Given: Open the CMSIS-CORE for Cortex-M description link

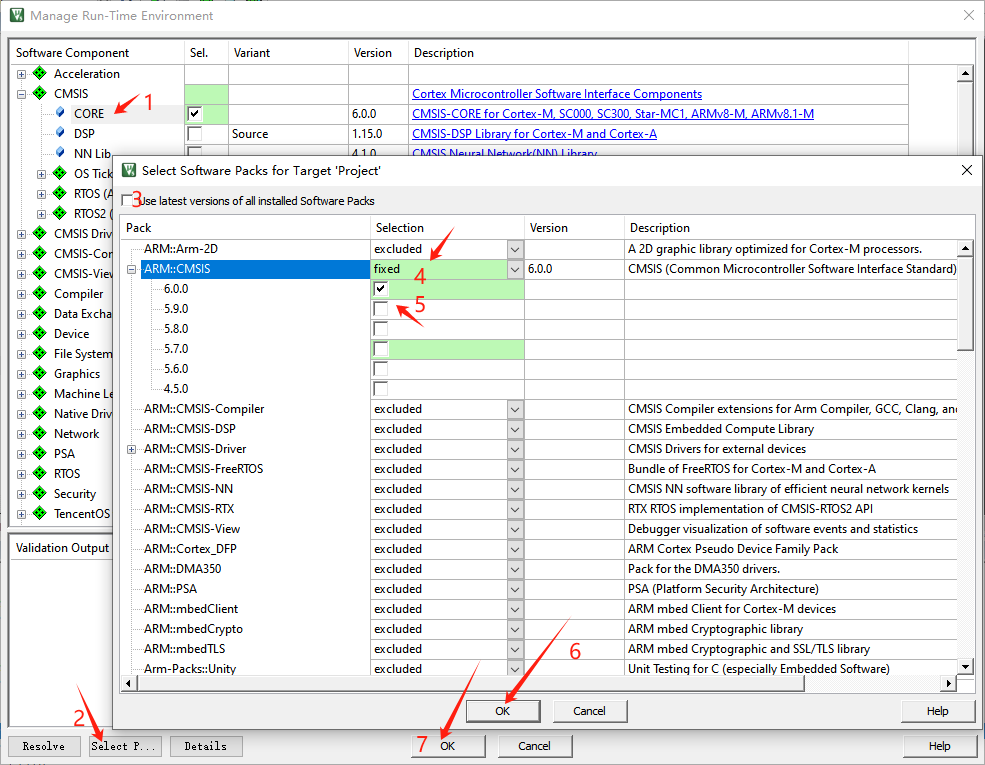Looking at the screenshot, I should [613, 114].
